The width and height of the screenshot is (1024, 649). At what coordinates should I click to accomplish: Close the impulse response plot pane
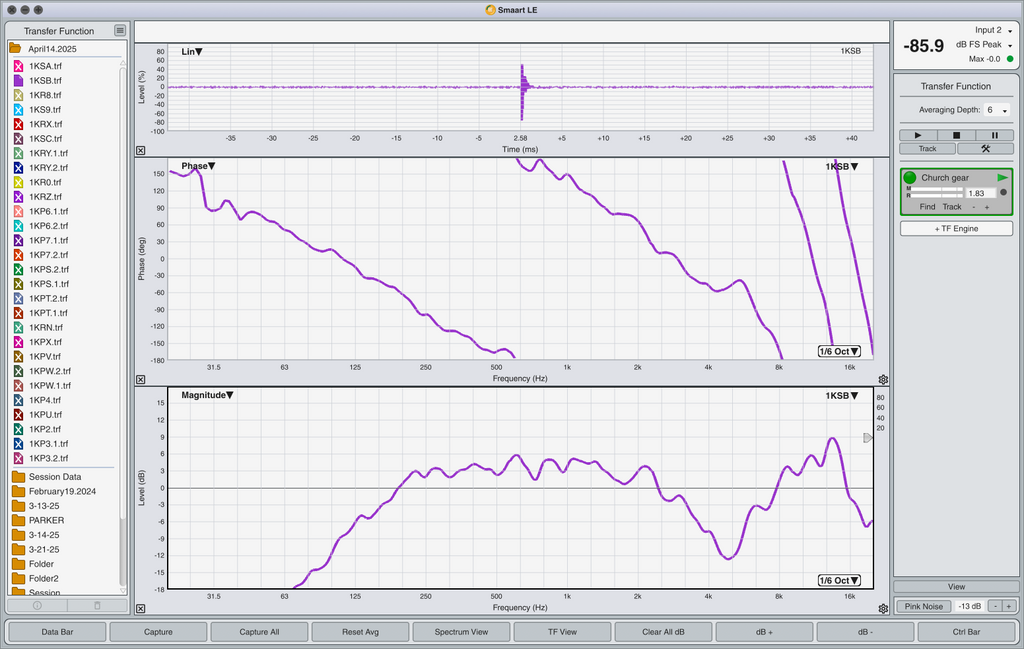[x=140, y=150]
